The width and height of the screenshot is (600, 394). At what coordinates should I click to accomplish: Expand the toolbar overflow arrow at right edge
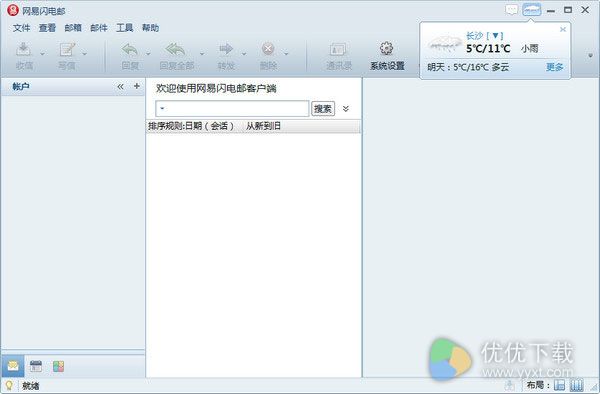coord(590,56)
